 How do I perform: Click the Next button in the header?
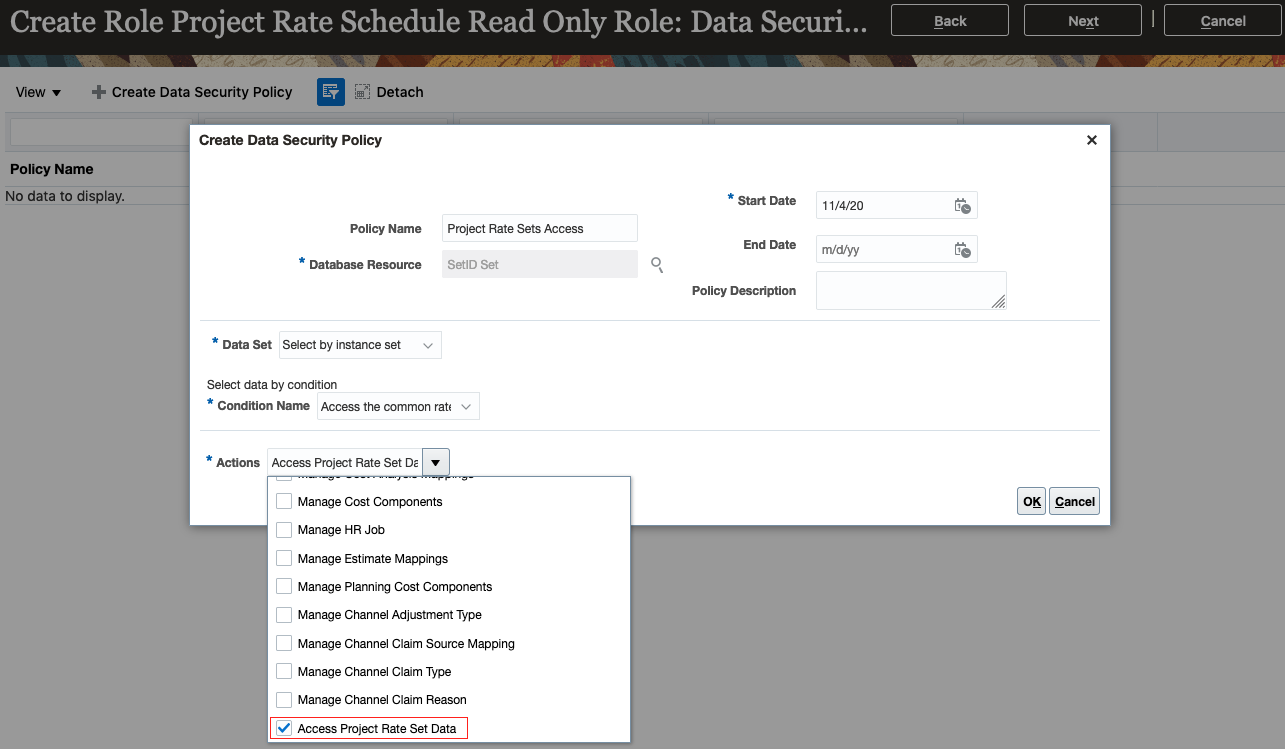tap(1083, 21)
